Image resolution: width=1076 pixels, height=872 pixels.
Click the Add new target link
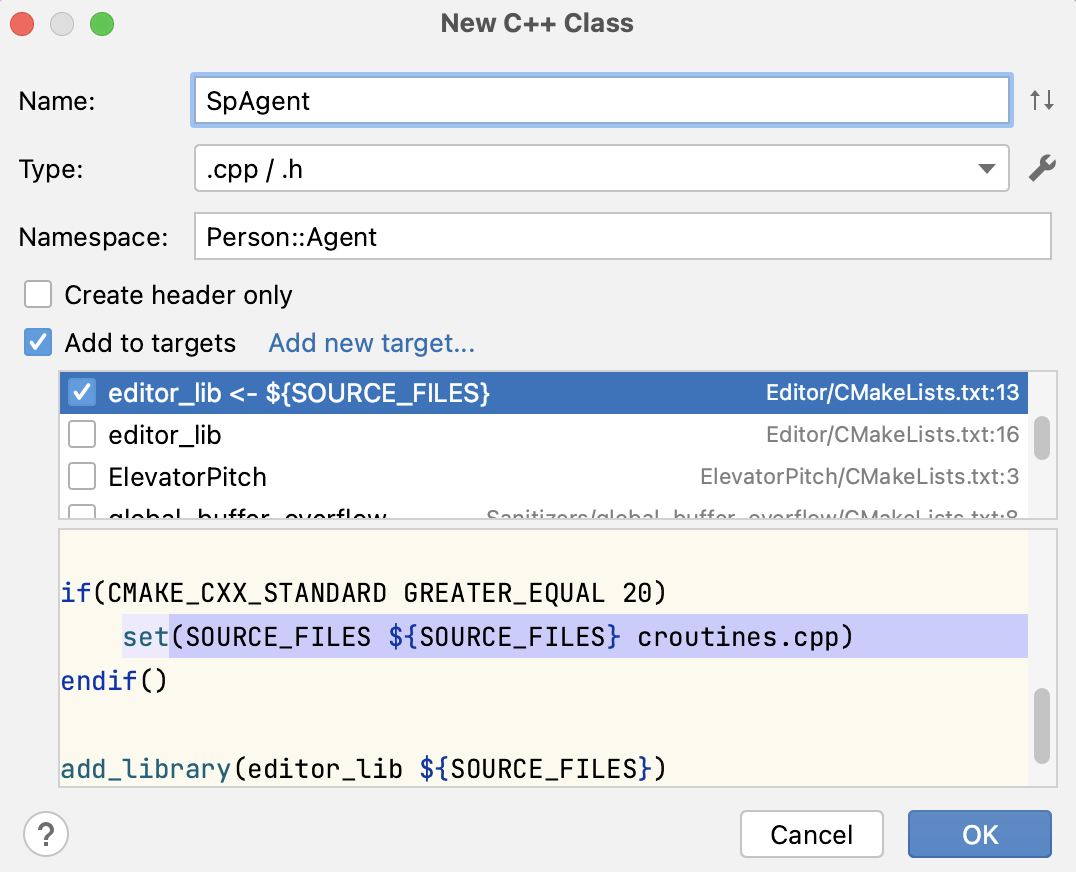click(370, 343)
